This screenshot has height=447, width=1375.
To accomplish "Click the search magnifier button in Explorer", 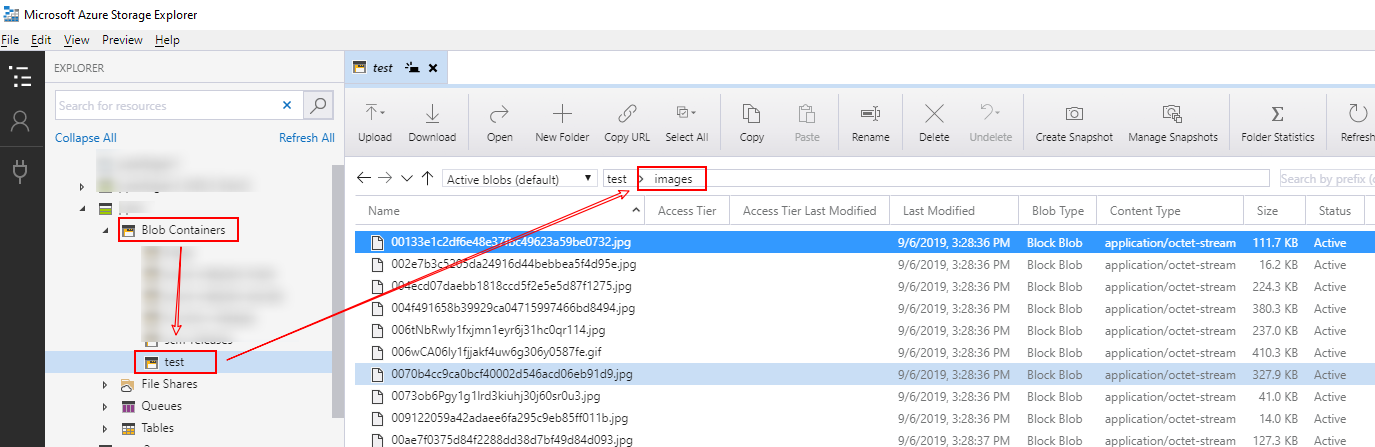I will [x=318, y=105].
